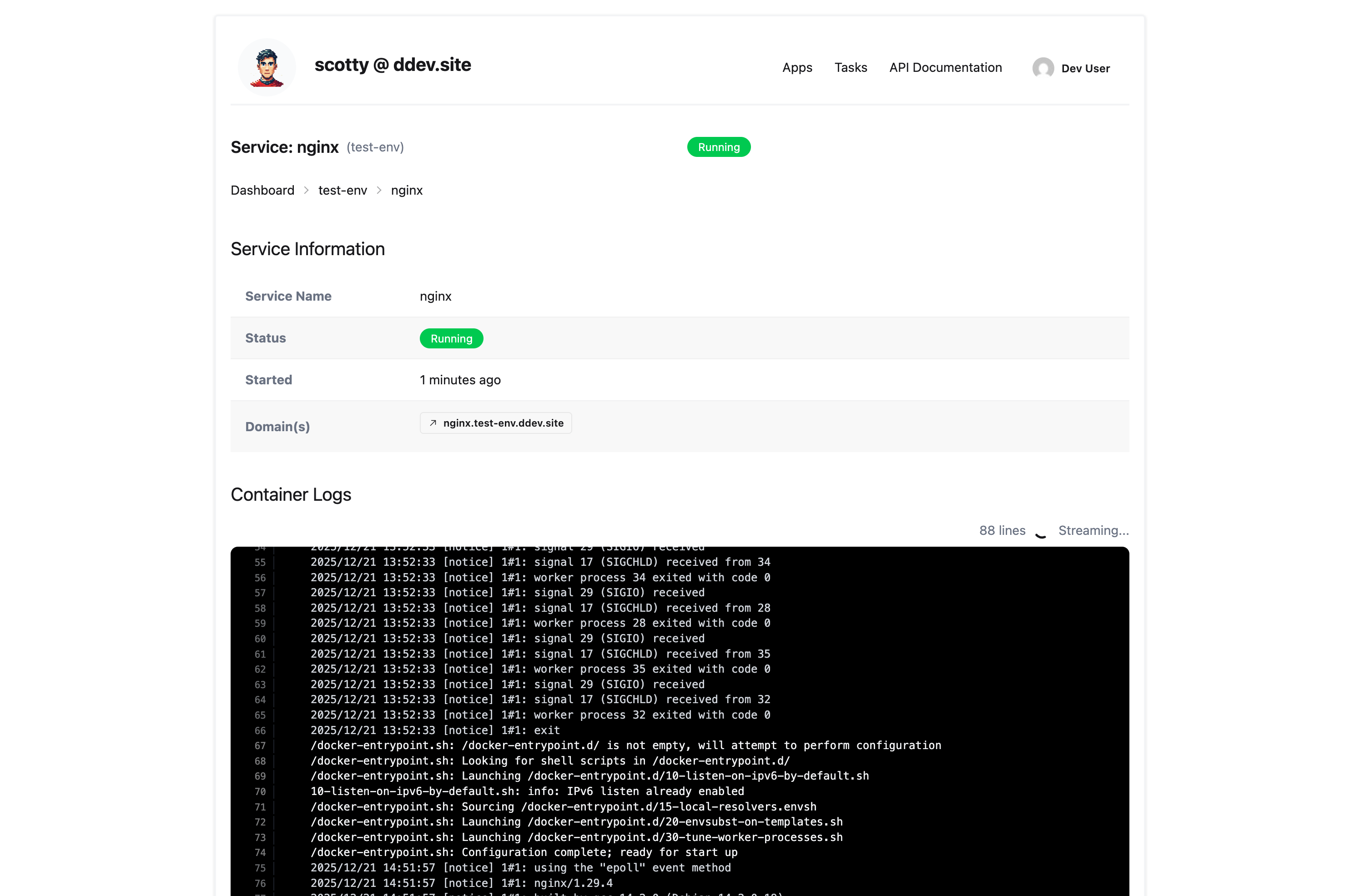Navigate to Dashboard via breadcrumb
The width and height of the screenshot is (1360, 896).
pos(262,190)
